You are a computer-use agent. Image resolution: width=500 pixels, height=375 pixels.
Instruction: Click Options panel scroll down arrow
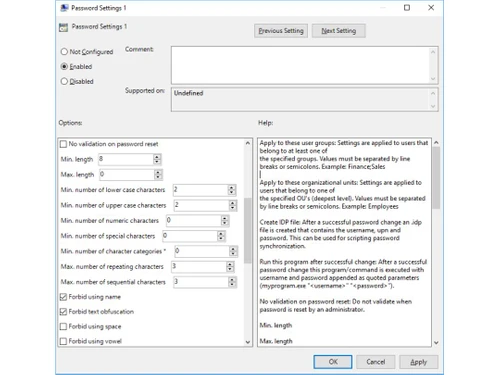[x=248, y=342]
